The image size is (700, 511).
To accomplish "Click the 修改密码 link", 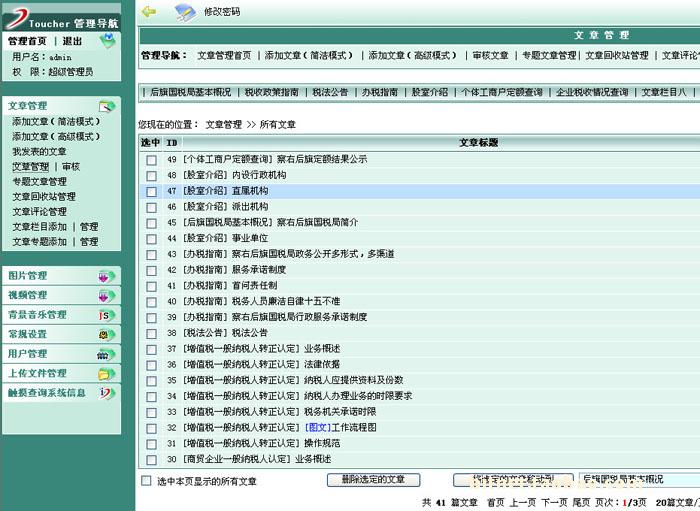I will pos(222,12).
